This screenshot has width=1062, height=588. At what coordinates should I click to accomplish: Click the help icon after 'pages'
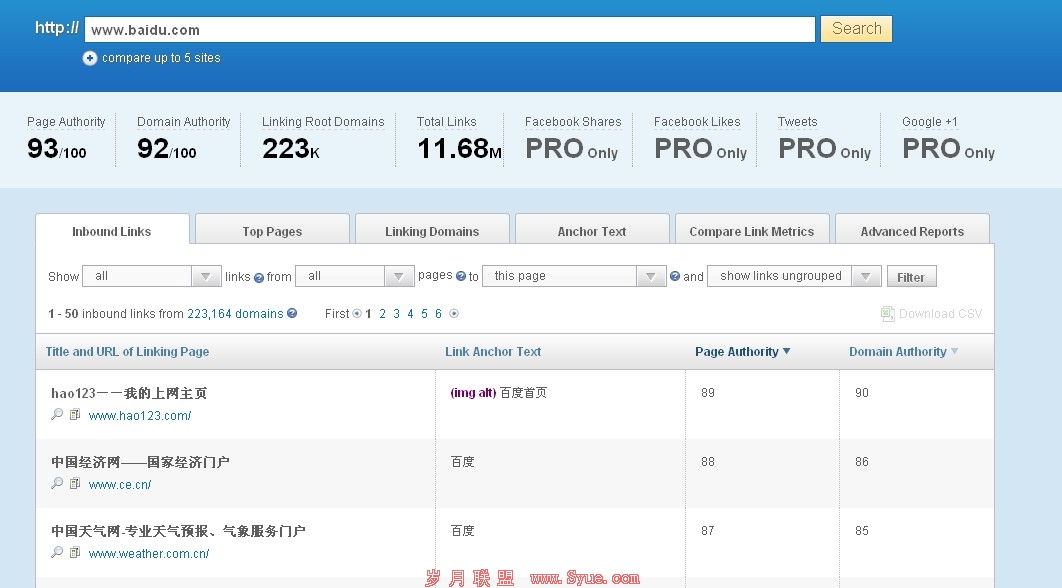pyautogui.click(x=461, y=277)
